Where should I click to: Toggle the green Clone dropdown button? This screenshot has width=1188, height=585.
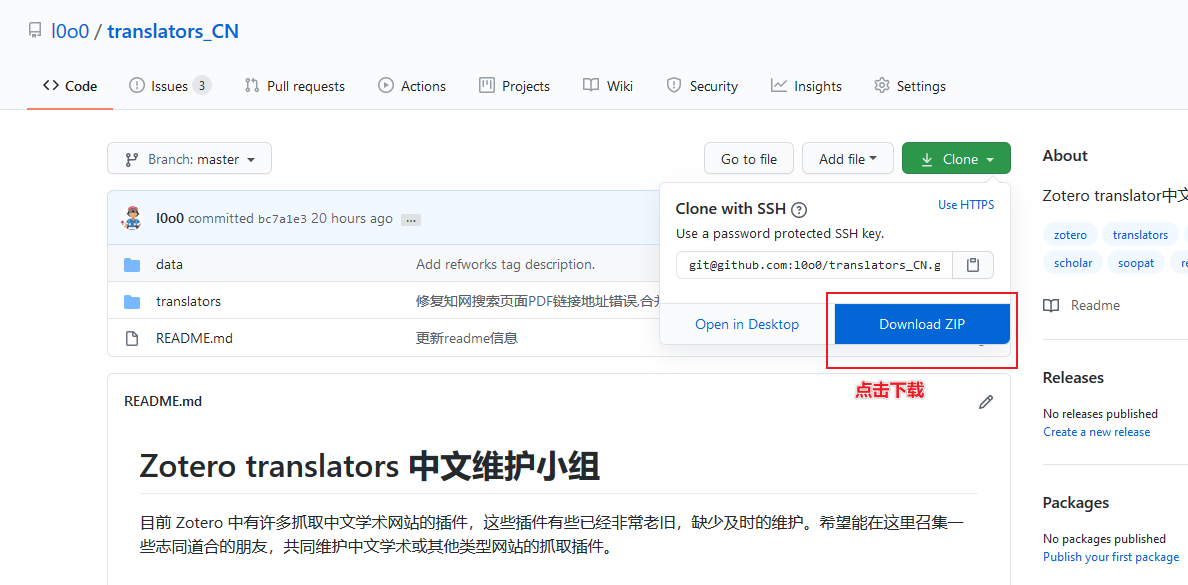(956, 159)
